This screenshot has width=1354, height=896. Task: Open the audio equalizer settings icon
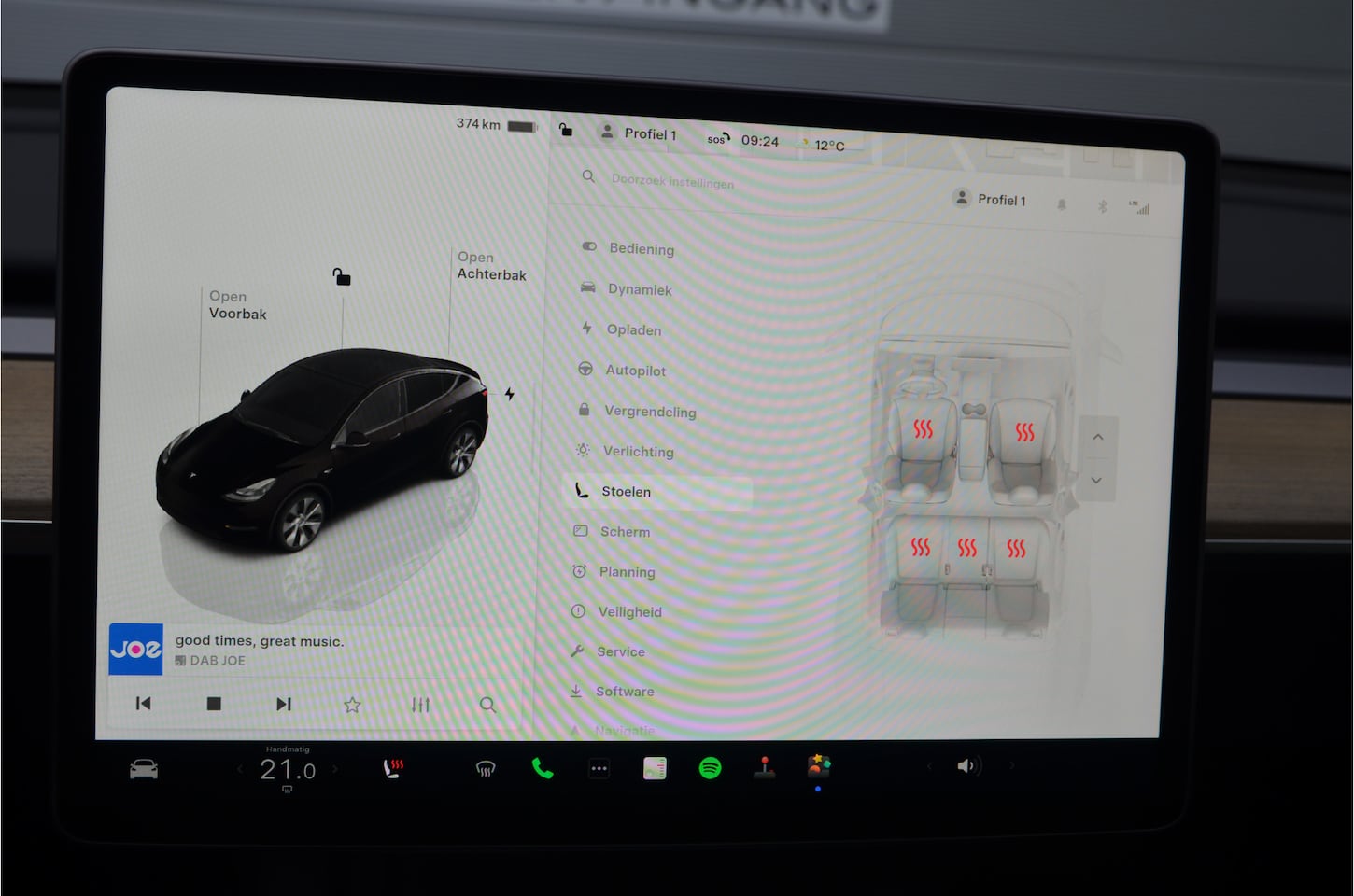(x=420, y=705)
